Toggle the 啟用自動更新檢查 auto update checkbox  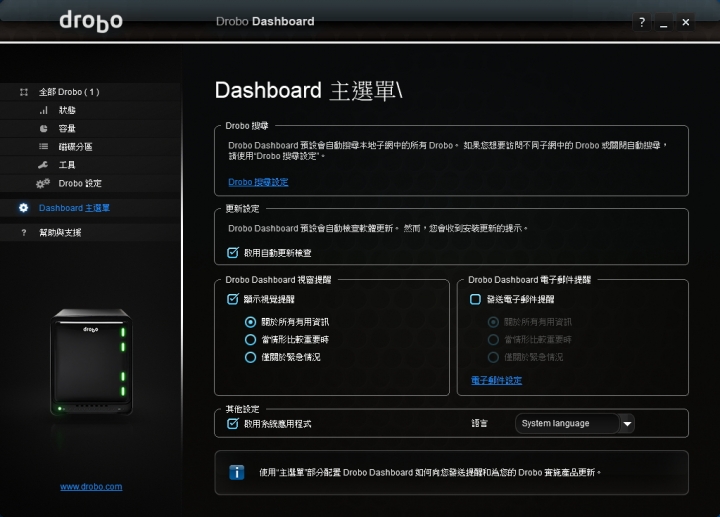point(233,253)
